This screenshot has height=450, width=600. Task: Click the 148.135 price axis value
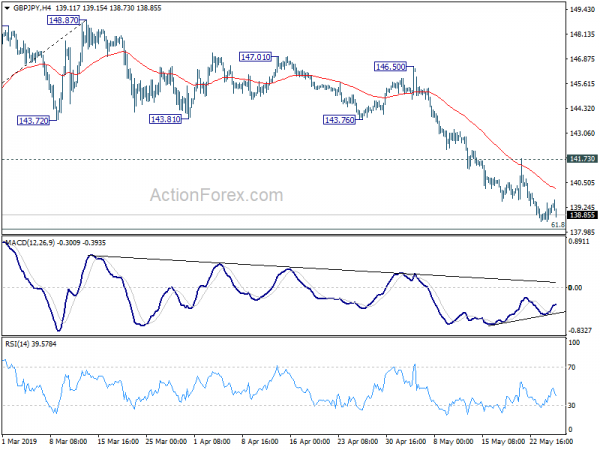(x=582, y=34)
